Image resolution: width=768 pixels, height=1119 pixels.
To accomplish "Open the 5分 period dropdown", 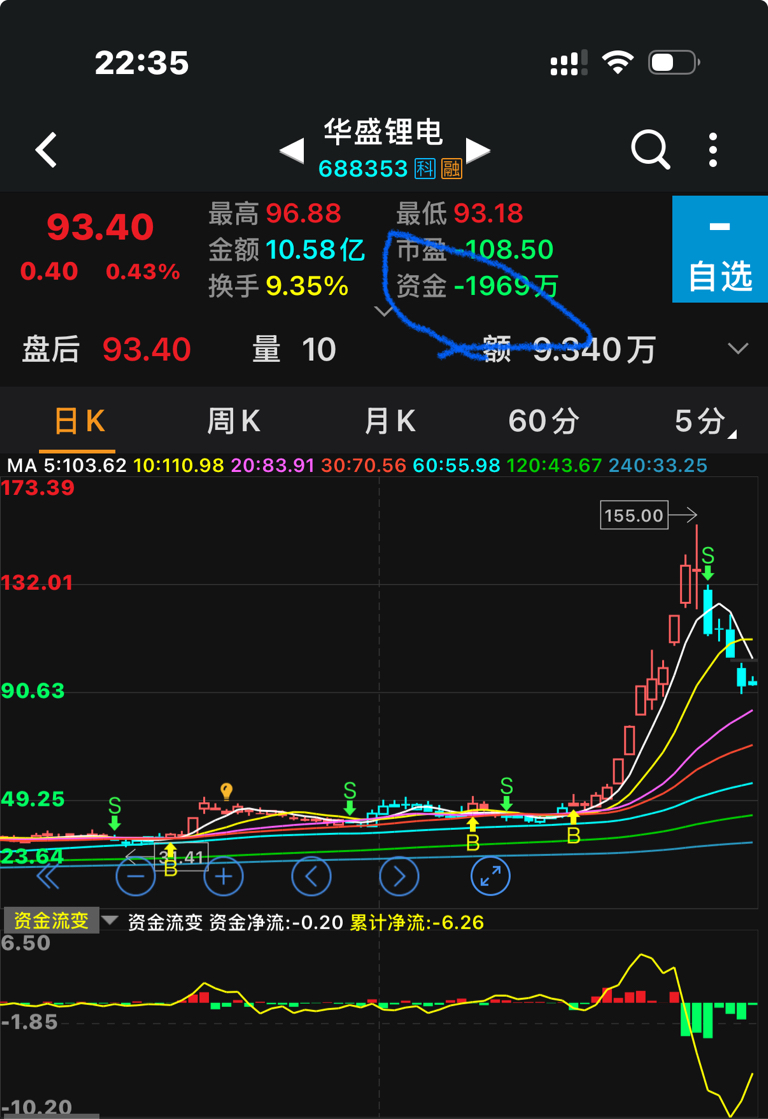I will coord(704,421).
